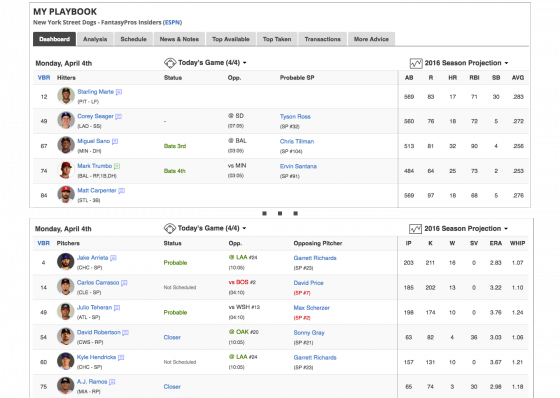Open Garrett Richards link in Jake Arrieta row

(x=315, y=258)
